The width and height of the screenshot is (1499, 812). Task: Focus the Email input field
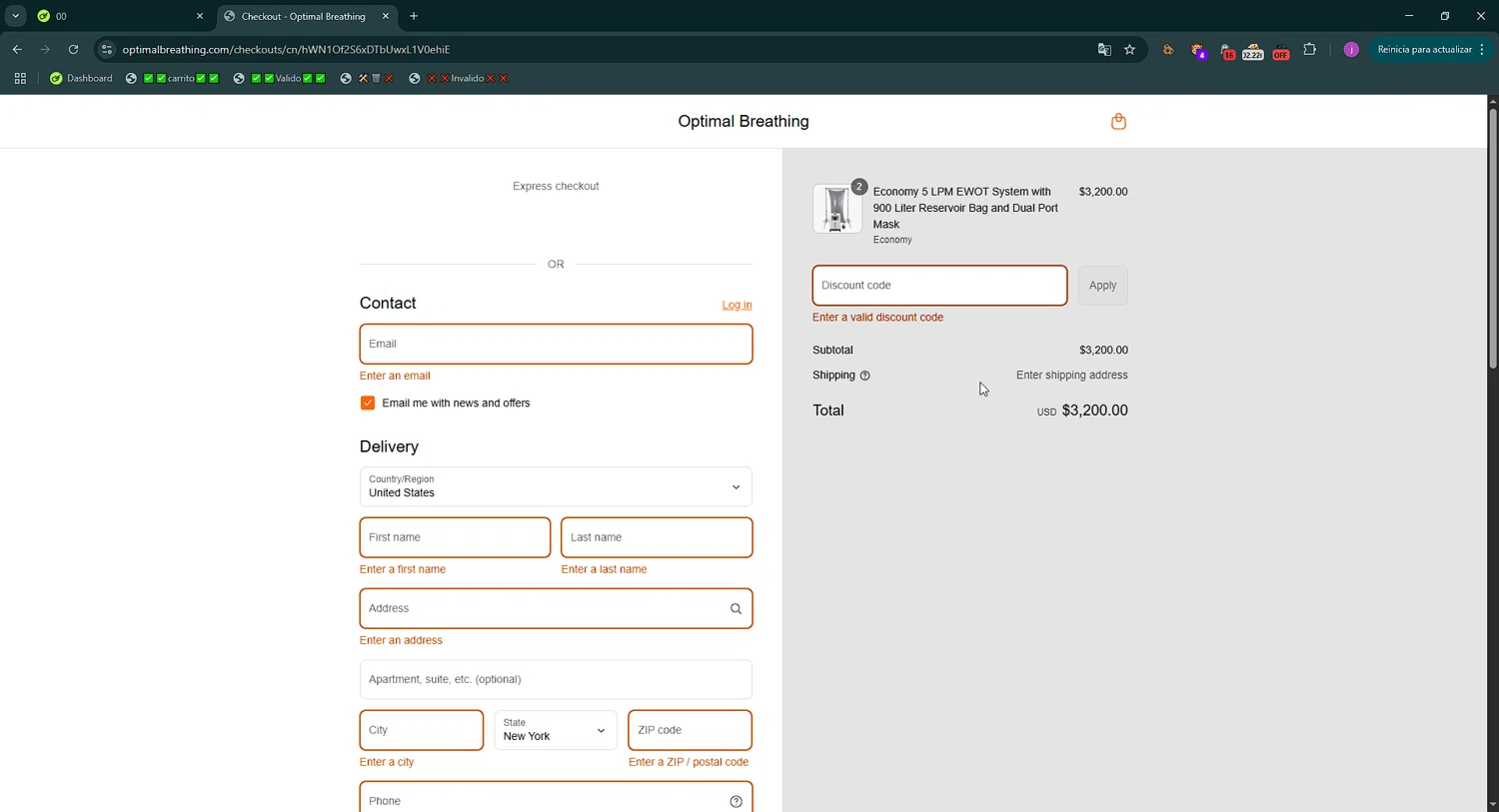coord(556,344)
